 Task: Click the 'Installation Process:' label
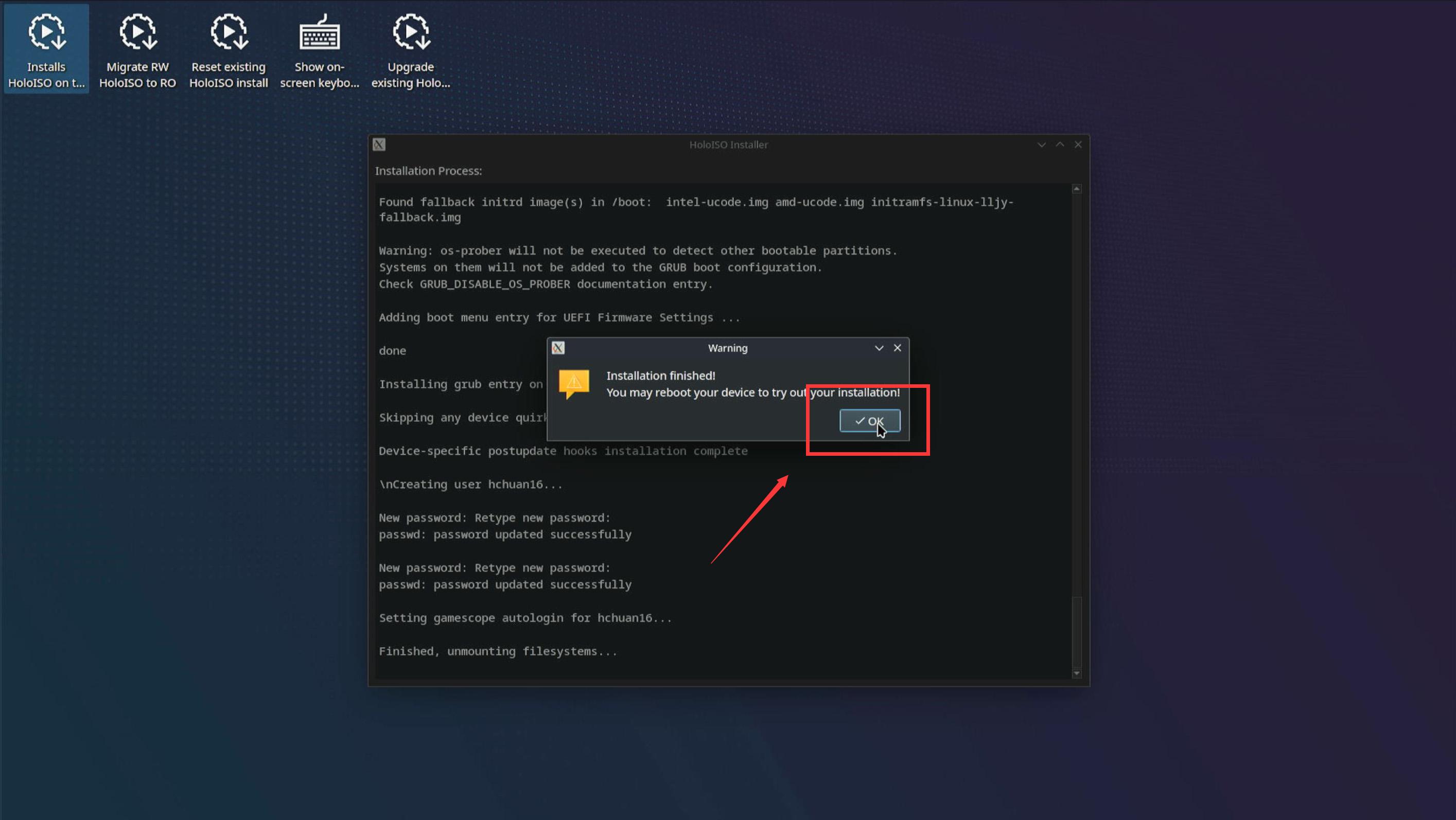[428, 171]
